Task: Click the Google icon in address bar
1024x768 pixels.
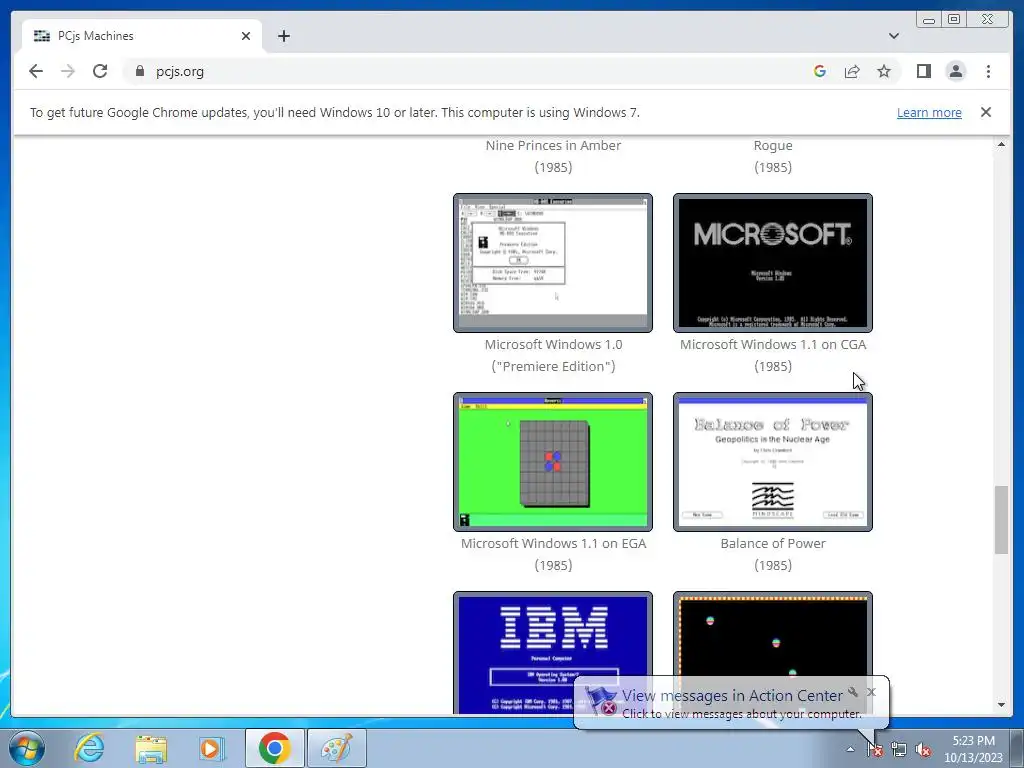Action: pyautogui.click(x=820, y=71)
